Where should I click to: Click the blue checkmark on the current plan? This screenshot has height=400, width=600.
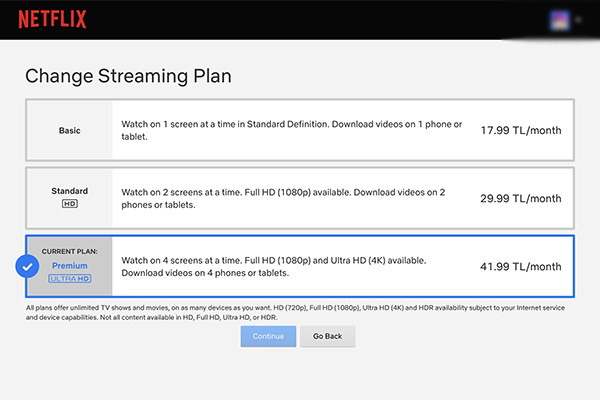(27, 267)
